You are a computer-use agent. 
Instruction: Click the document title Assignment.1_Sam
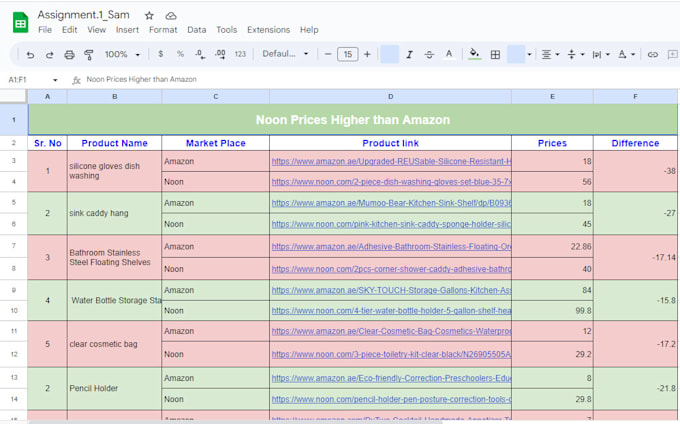[83, 15]
